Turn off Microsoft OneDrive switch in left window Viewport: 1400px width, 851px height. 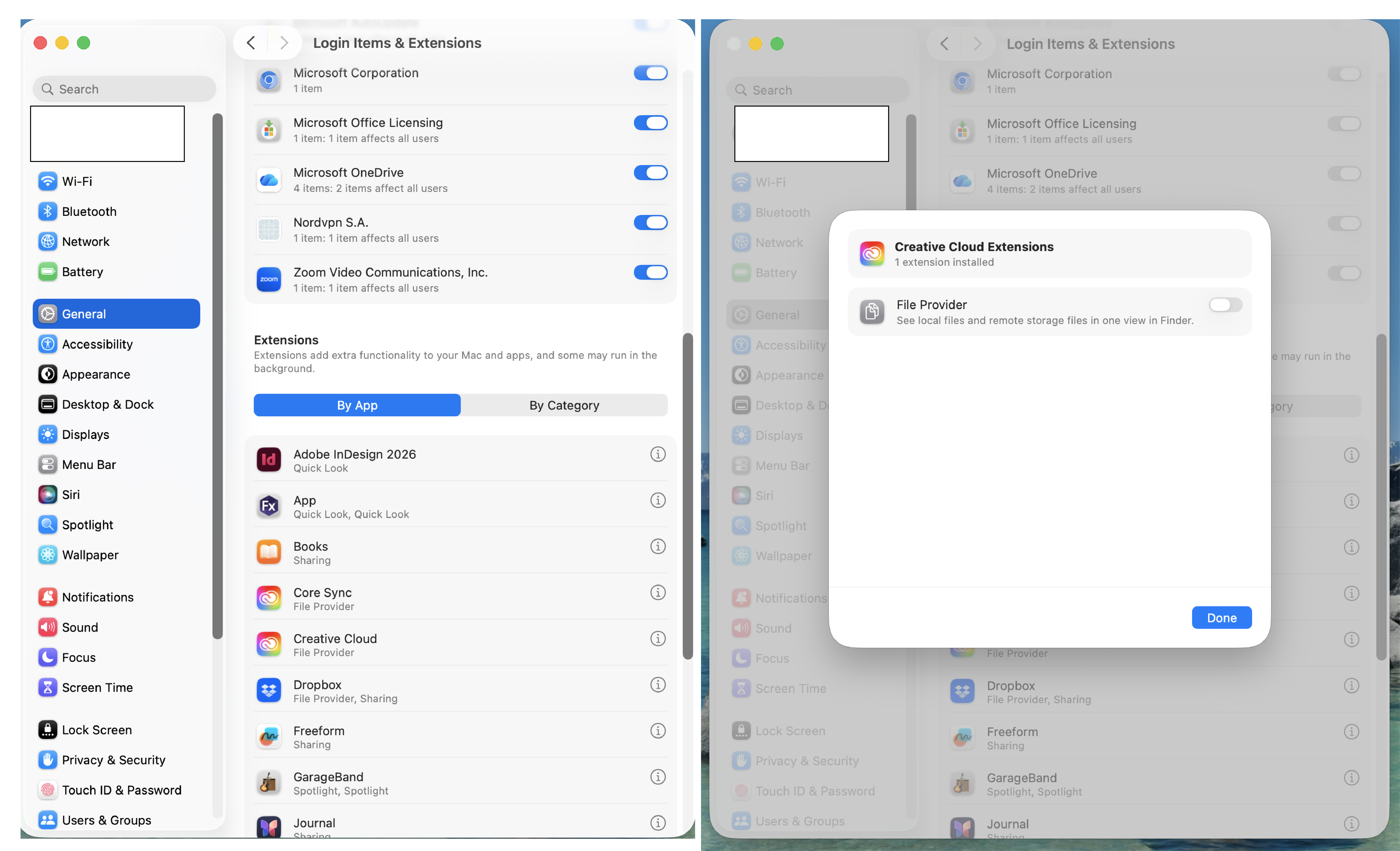pyautogui.click(x=651, y=173)
